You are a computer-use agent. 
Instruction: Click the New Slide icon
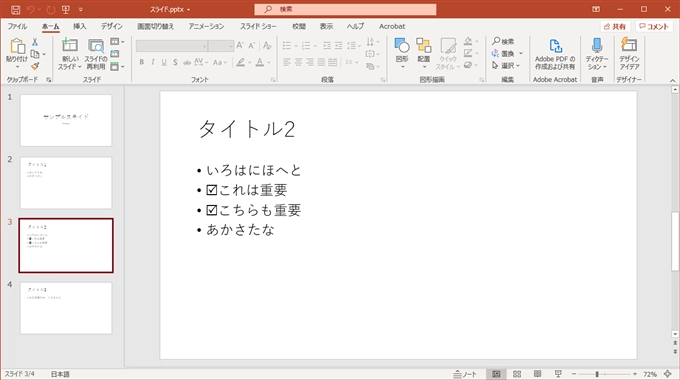pyautogui.click(x=70, y=45)
